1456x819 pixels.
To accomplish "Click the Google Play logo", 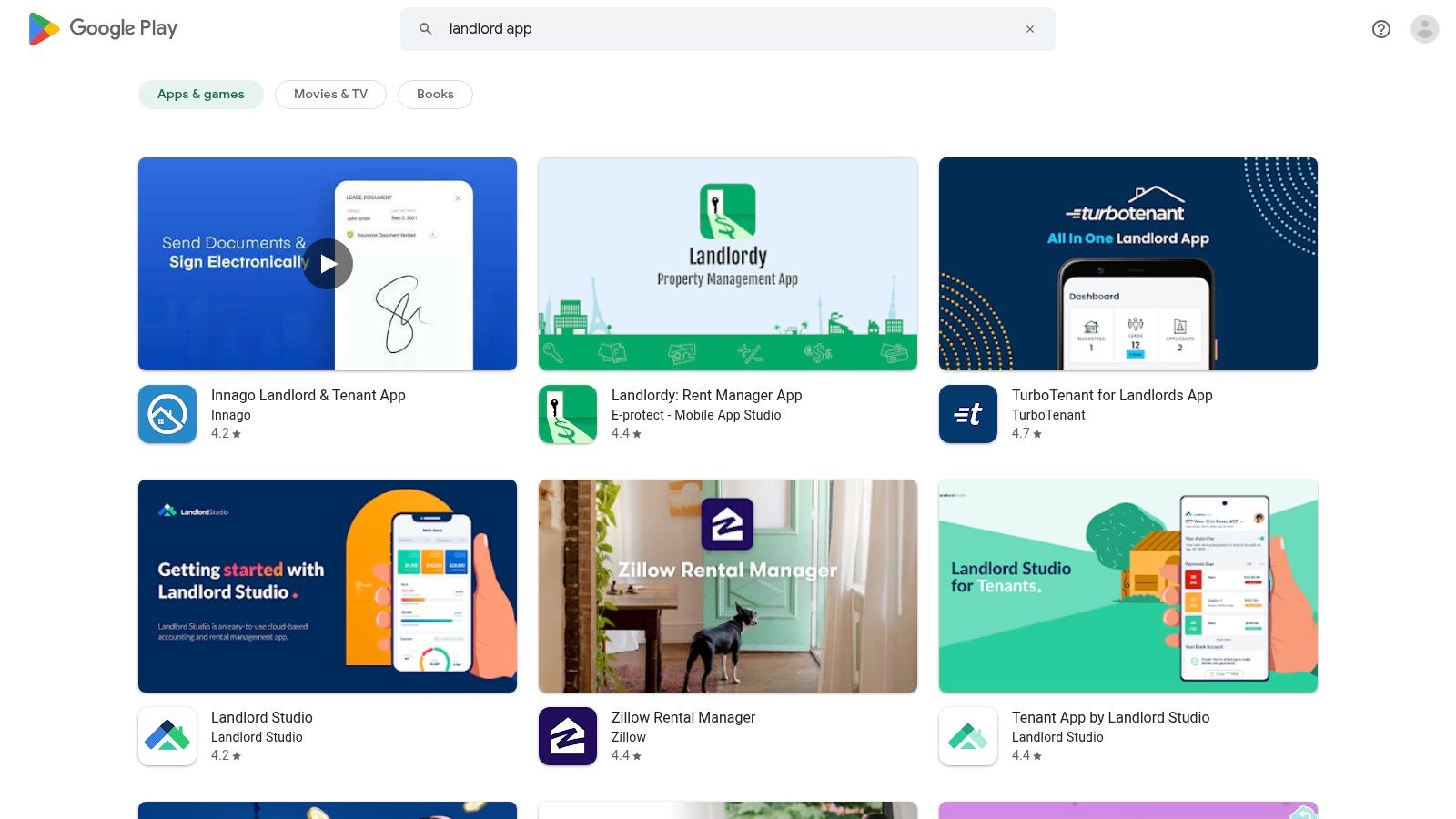I will pos(102,28).
